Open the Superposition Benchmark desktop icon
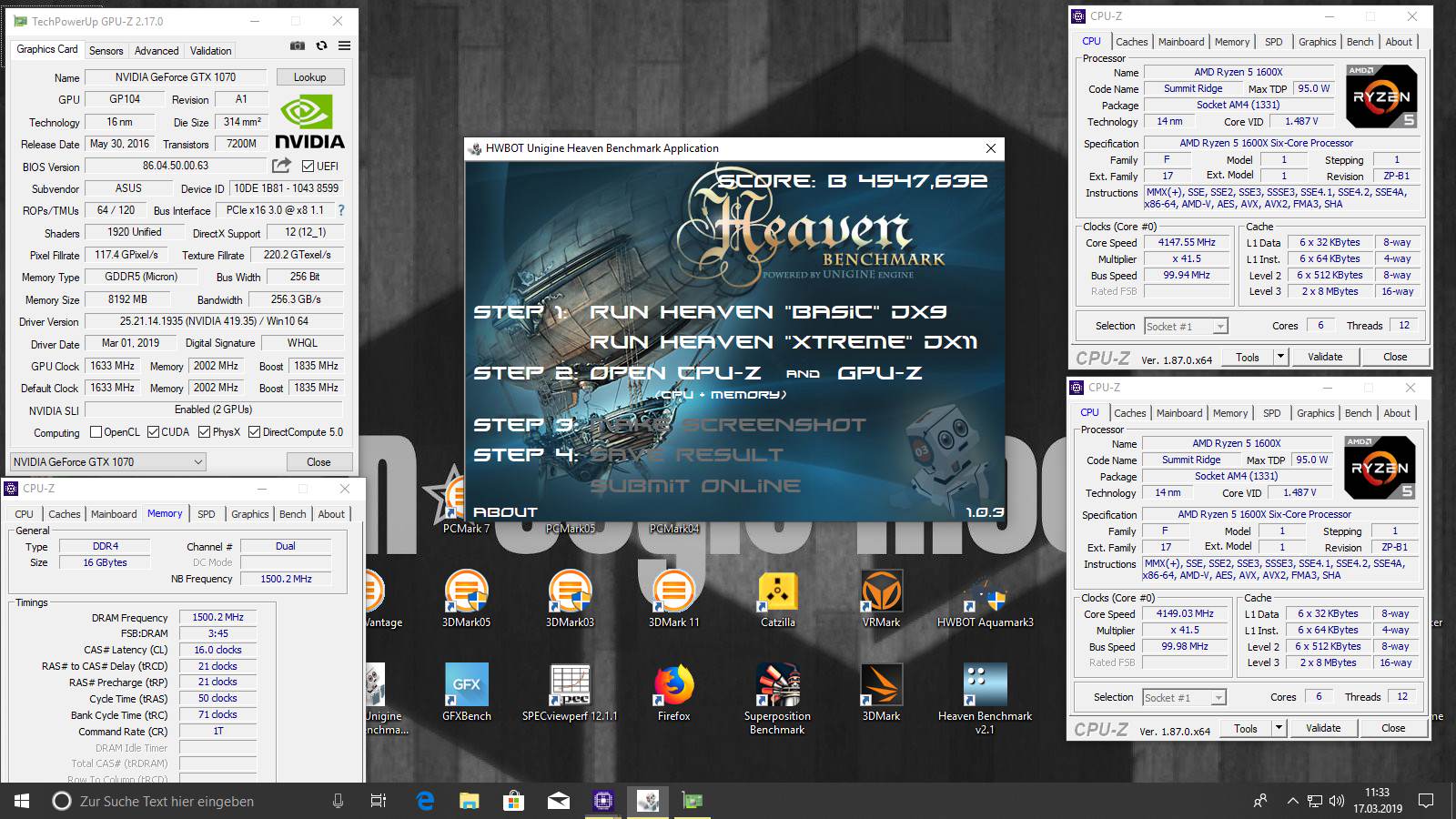 778,698
